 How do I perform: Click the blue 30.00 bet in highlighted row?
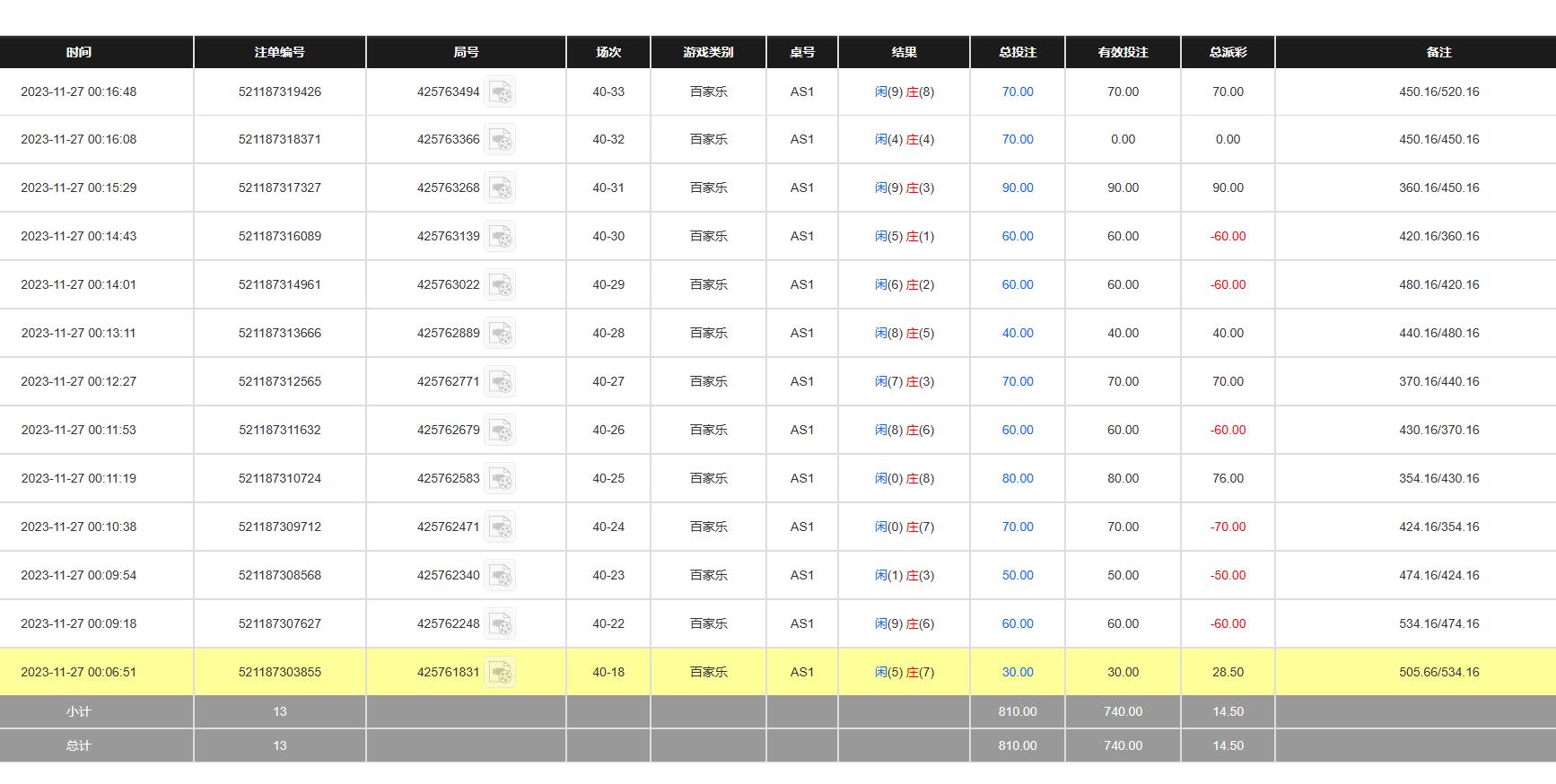coord(1018,673)
